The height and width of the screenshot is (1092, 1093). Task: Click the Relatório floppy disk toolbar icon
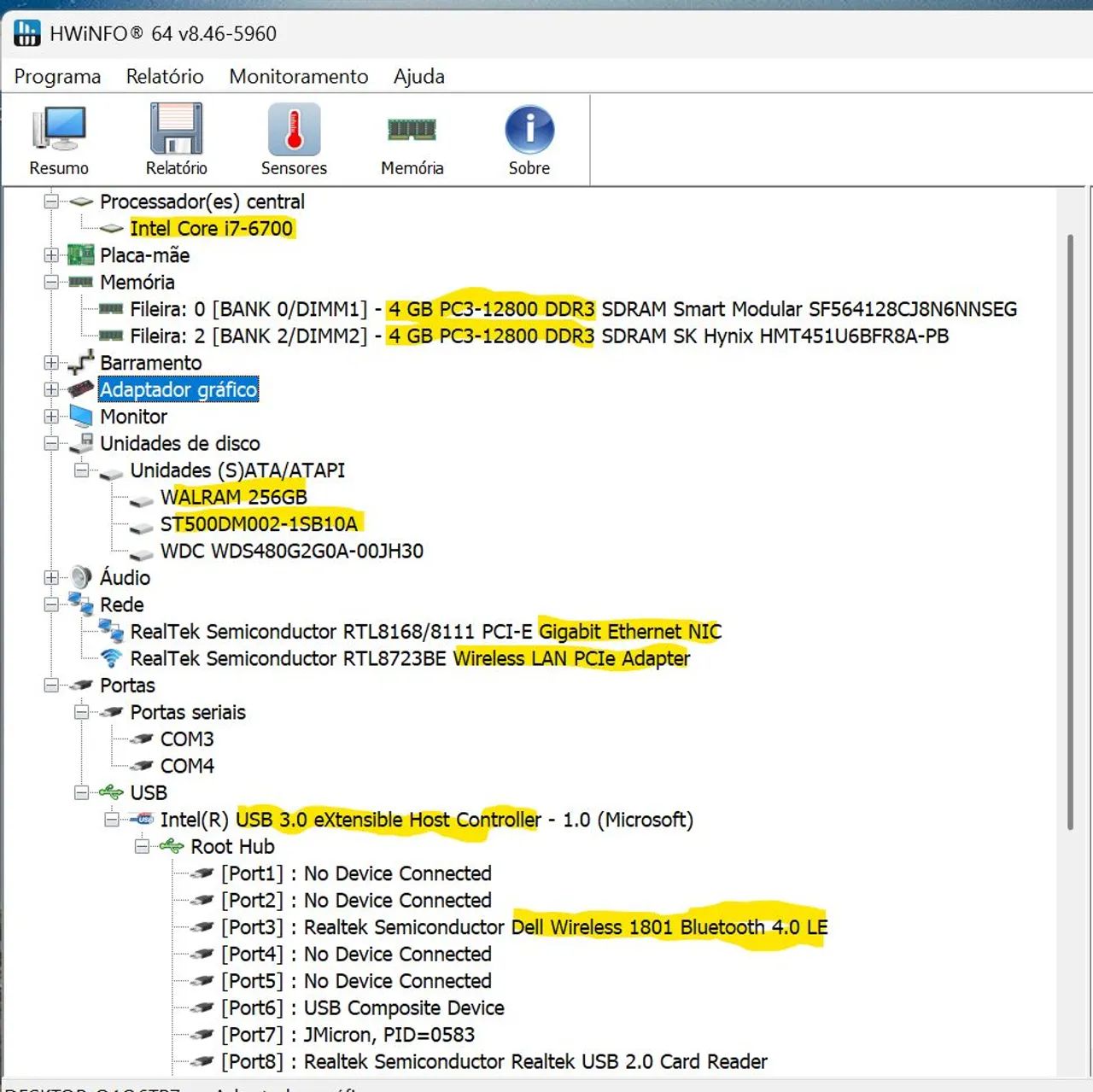[x=176, y=130]
